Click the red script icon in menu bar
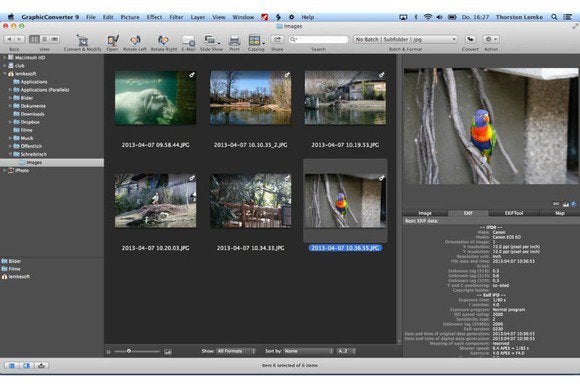The width and height of the screenshot is (580, 388). click(x=264, y=17)
